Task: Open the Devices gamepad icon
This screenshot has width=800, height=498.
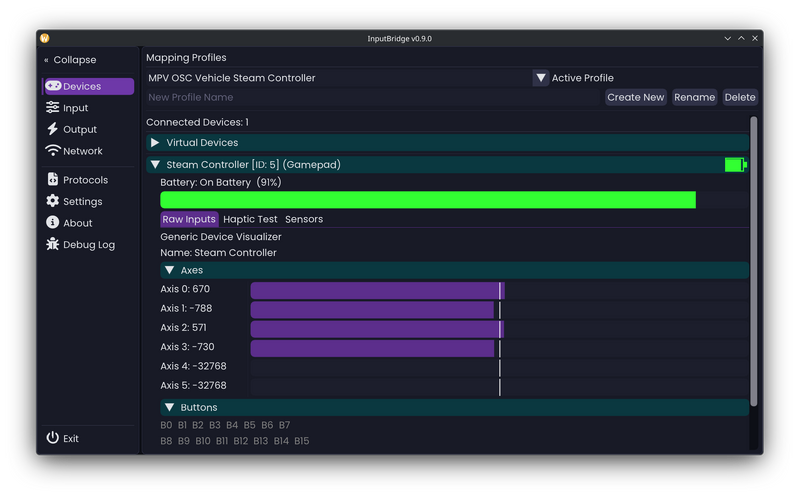Action: (53, 86)
